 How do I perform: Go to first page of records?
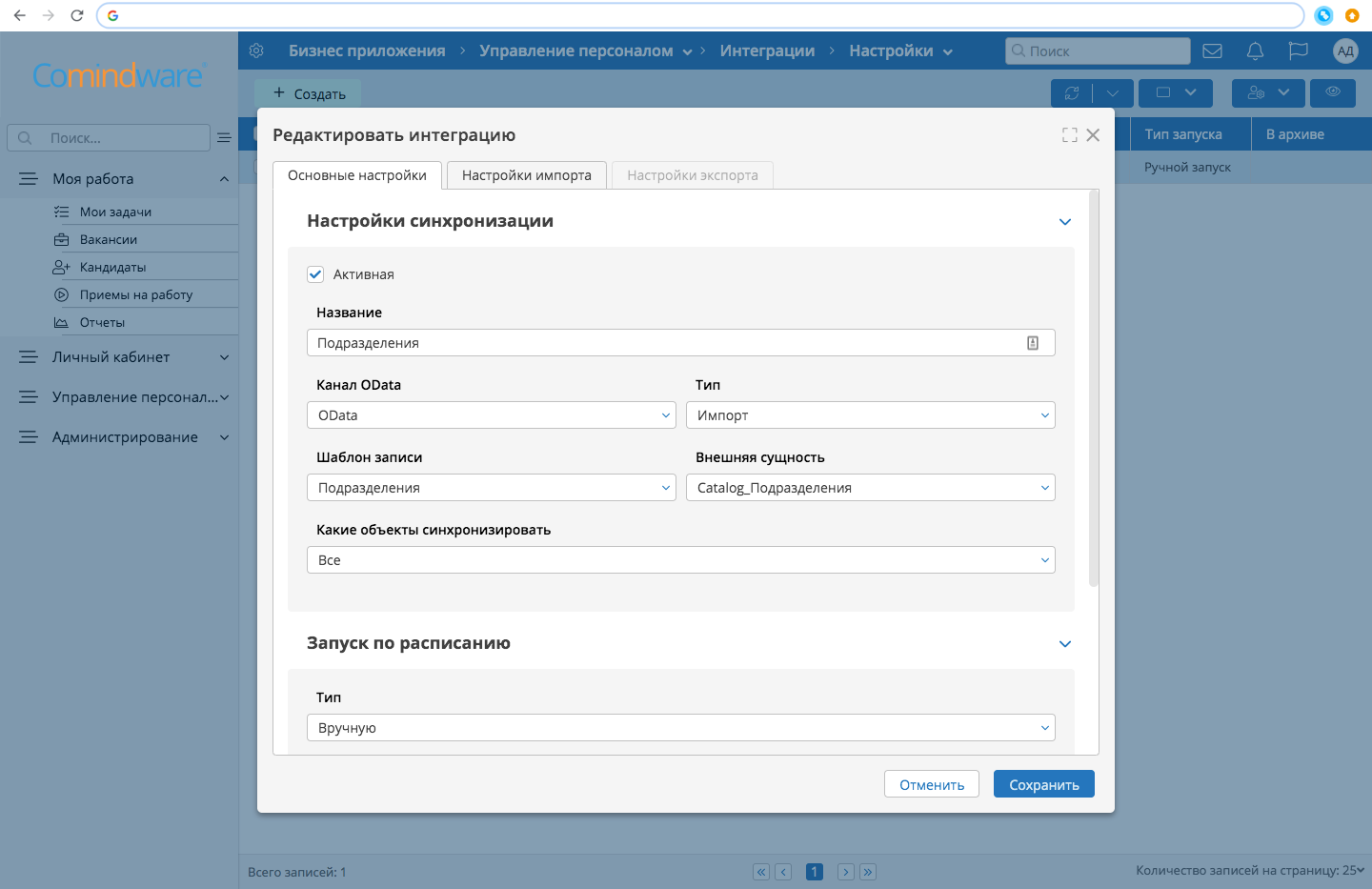click(761, 872)
